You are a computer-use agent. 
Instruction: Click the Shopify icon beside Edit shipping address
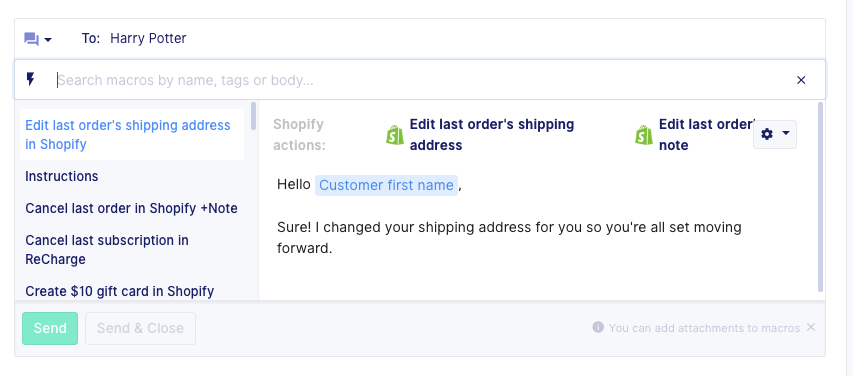pos(395,134)
